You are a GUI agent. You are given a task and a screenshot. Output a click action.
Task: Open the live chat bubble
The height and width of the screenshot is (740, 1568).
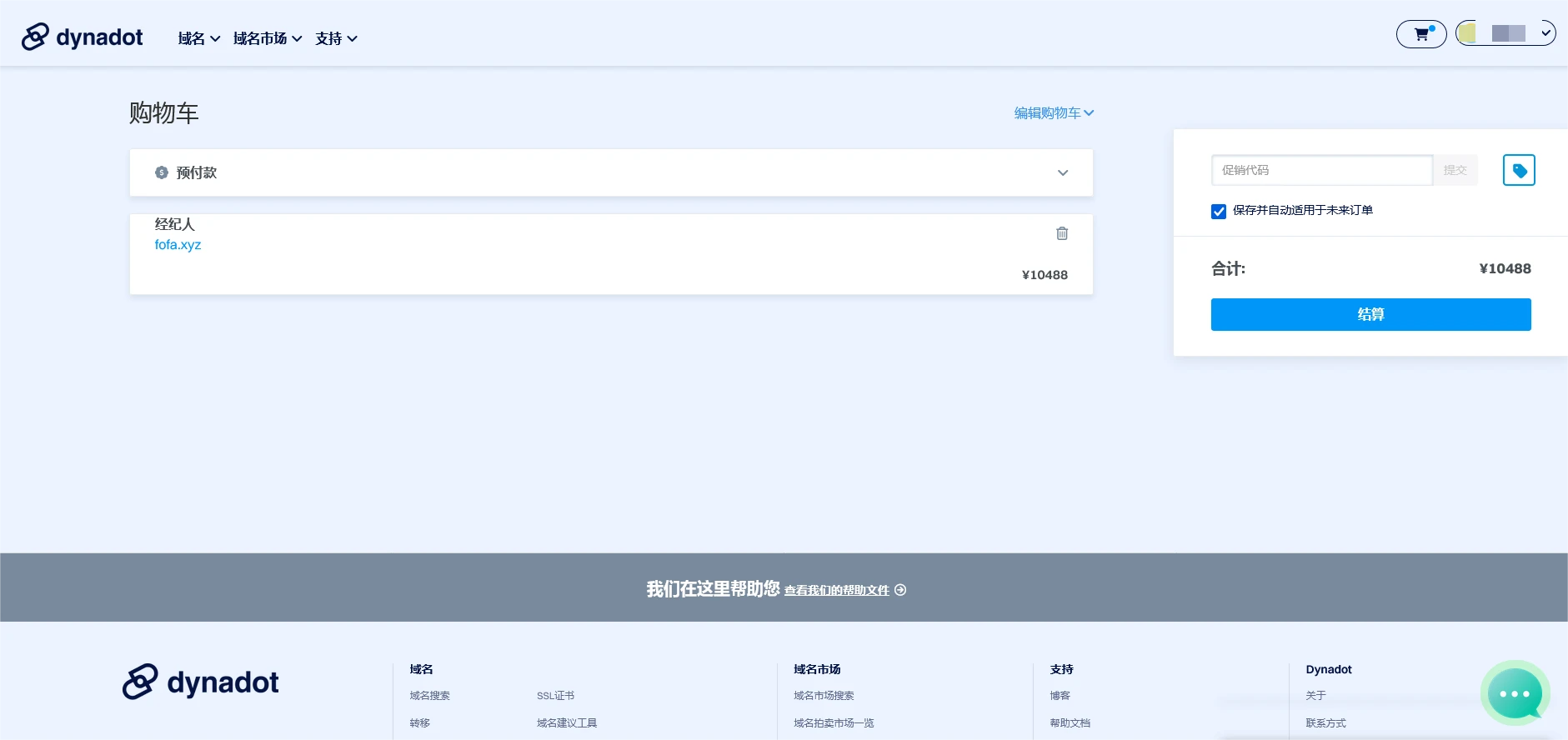click(x=1515, y=693)
